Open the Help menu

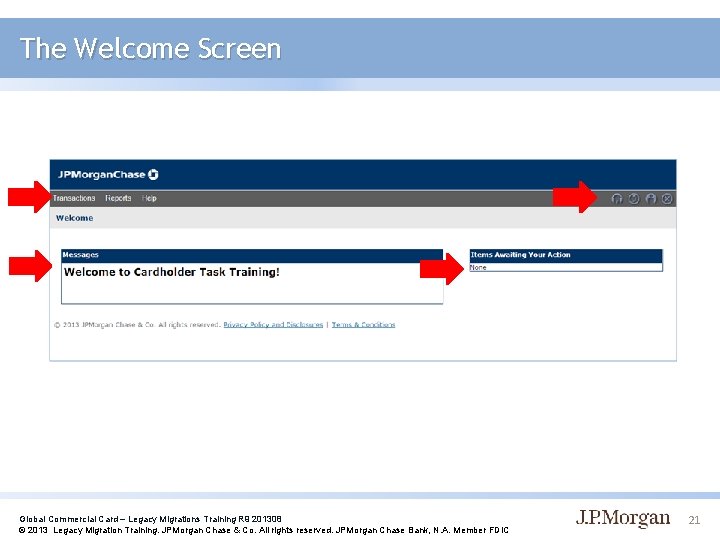click(149, 198)
